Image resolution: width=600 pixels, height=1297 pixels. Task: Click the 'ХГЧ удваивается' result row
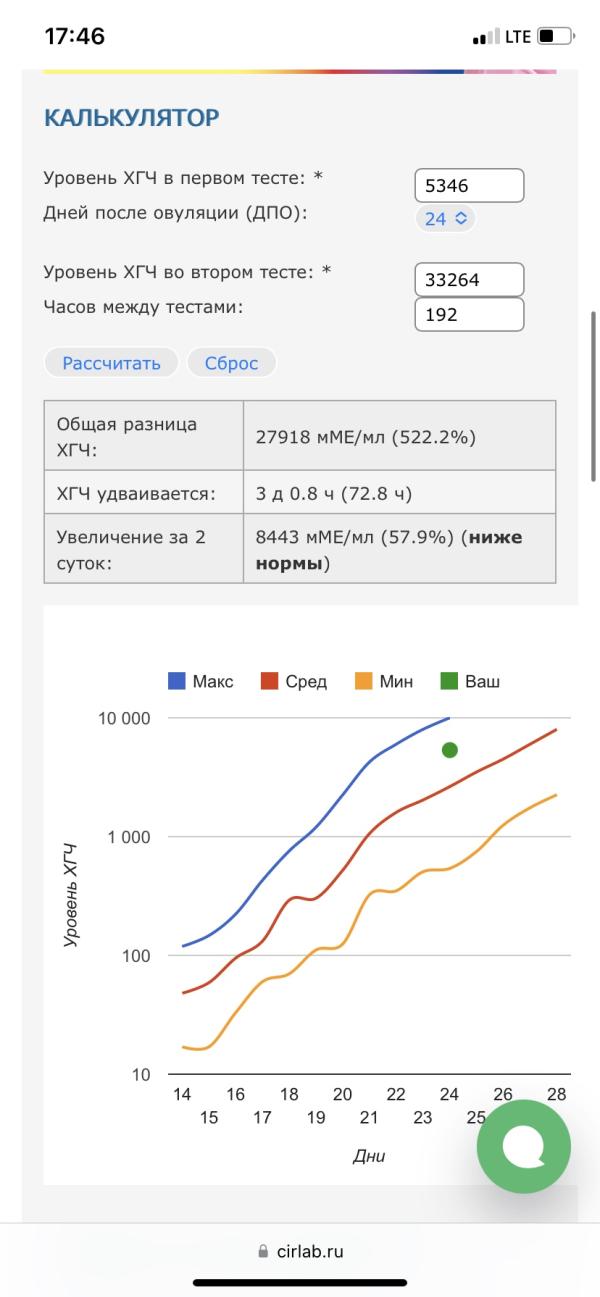coord(300,494)
